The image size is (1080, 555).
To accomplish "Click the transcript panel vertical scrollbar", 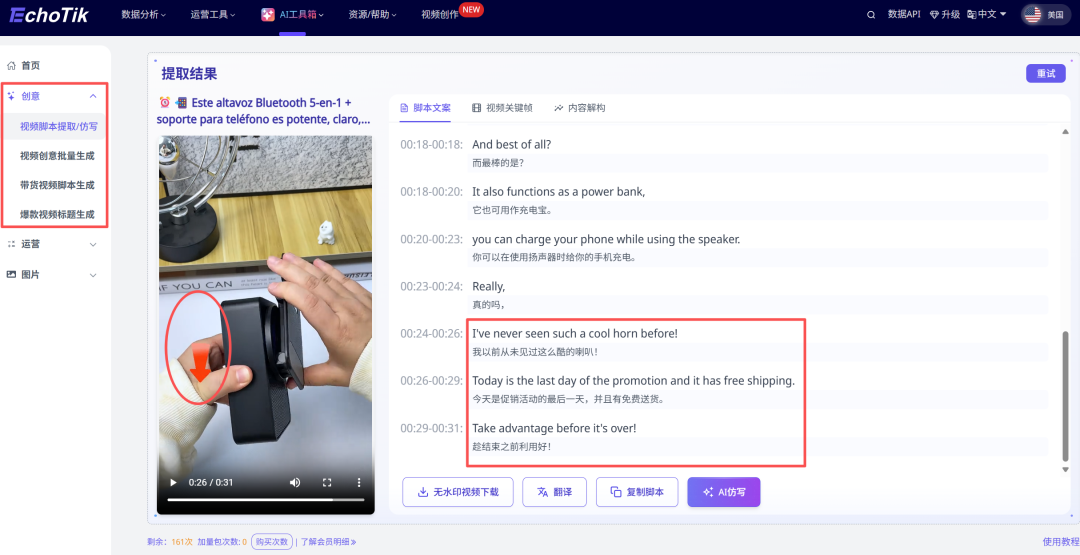I will 1064,400.
